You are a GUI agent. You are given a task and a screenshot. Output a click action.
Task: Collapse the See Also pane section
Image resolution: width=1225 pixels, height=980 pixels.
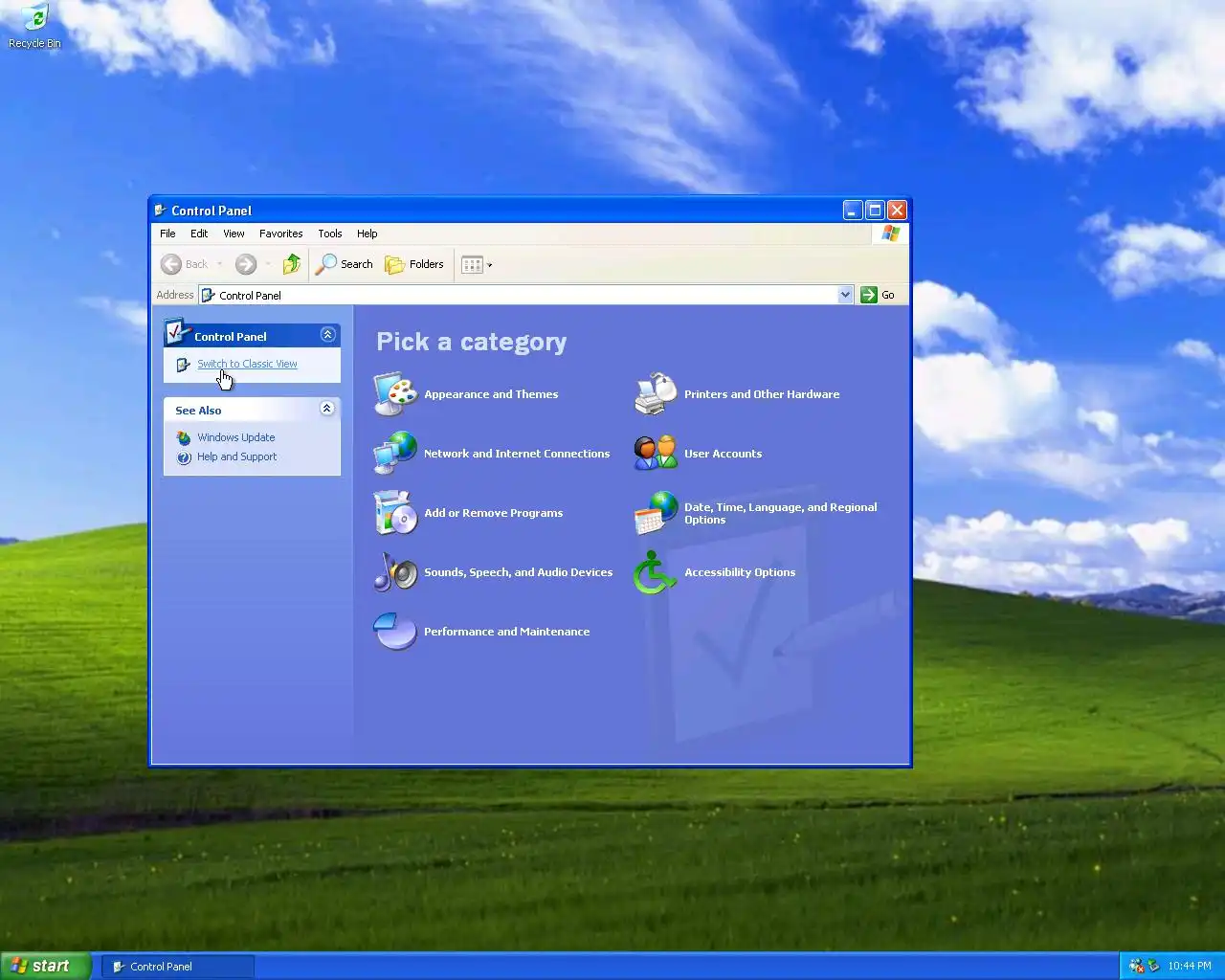click(x=326, y=409)
